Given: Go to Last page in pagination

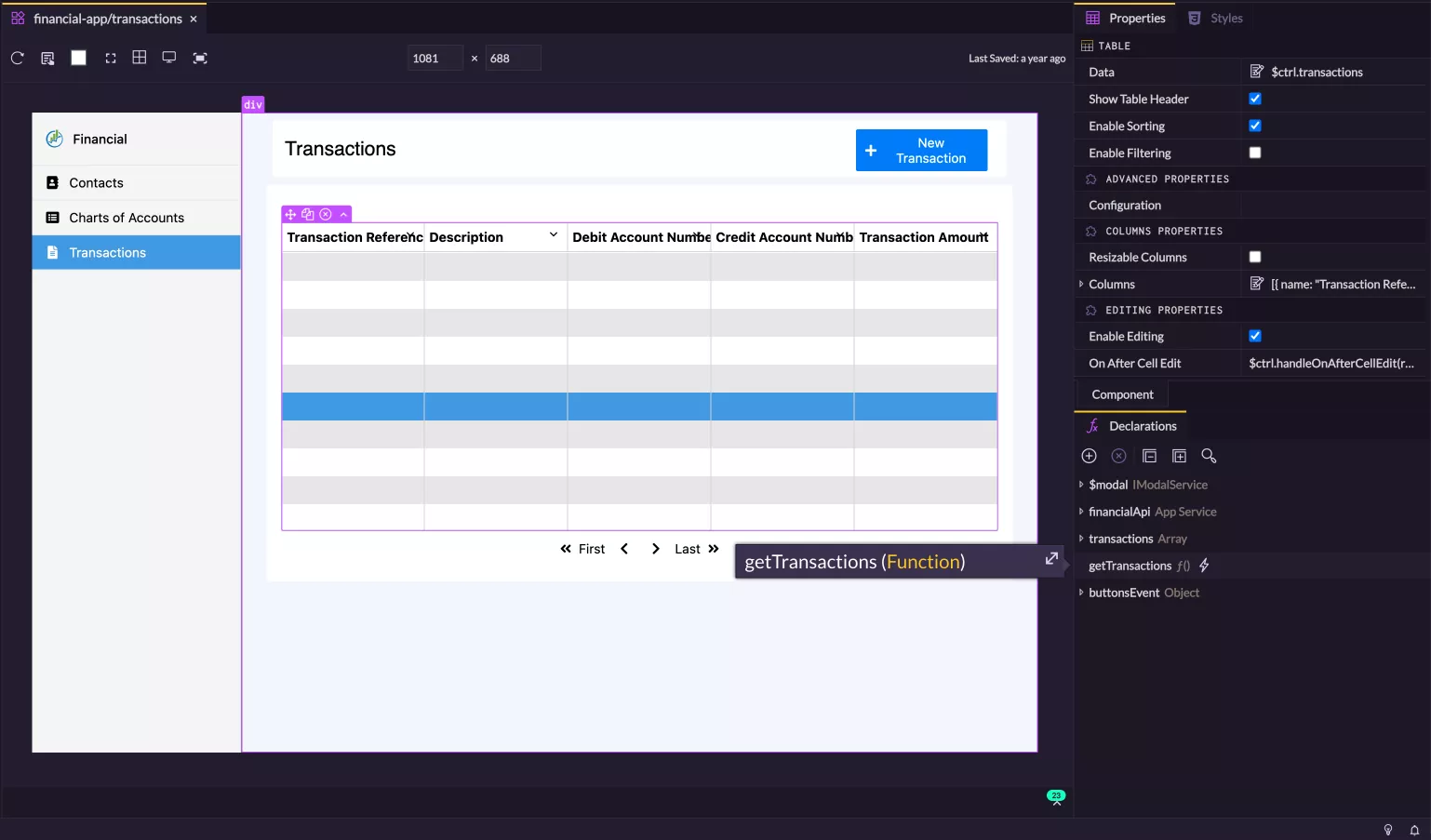Looking at the screenshot, I should tap(697, 549).
